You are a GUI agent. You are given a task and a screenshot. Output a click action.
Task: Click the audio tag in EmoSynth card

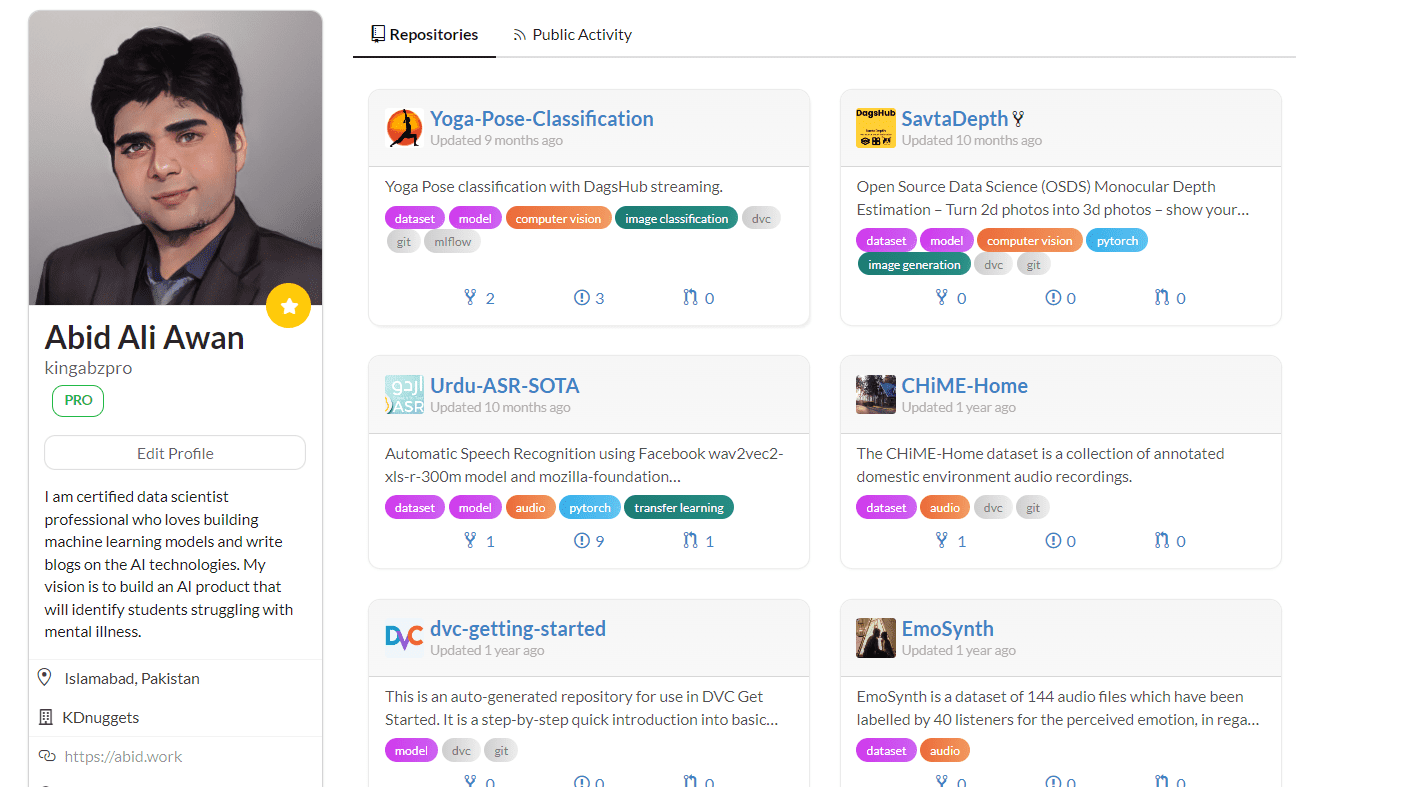[x=945, y=750]
